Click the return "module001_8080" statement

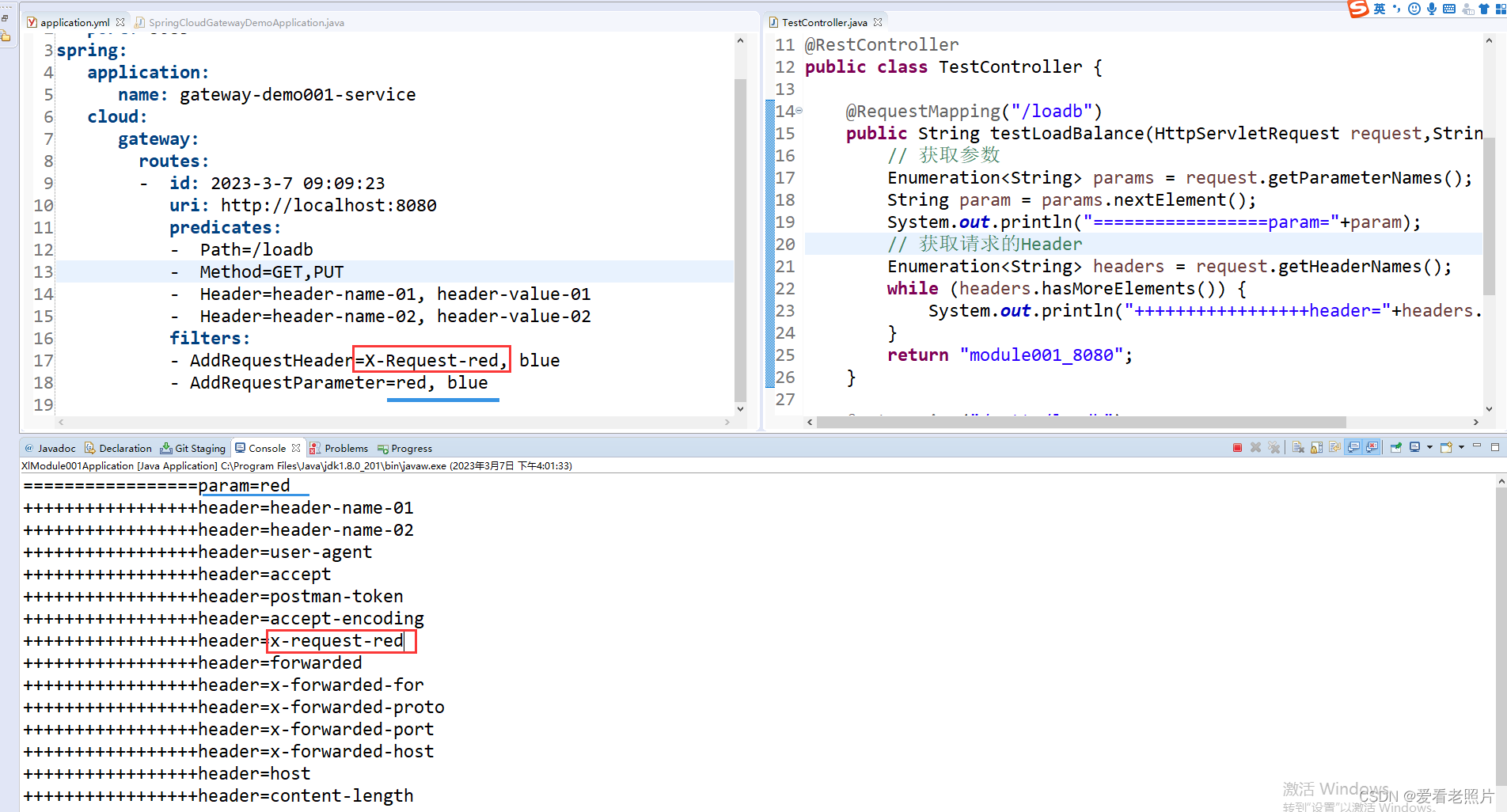(1011, 355)
